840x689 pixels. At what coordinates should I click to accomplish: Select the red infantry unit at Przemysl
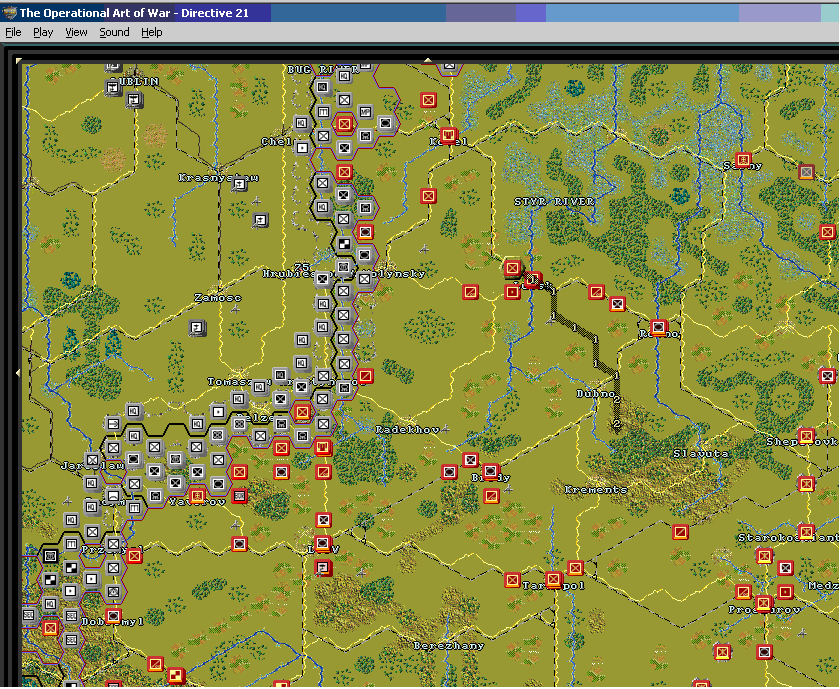click(134, 556)
